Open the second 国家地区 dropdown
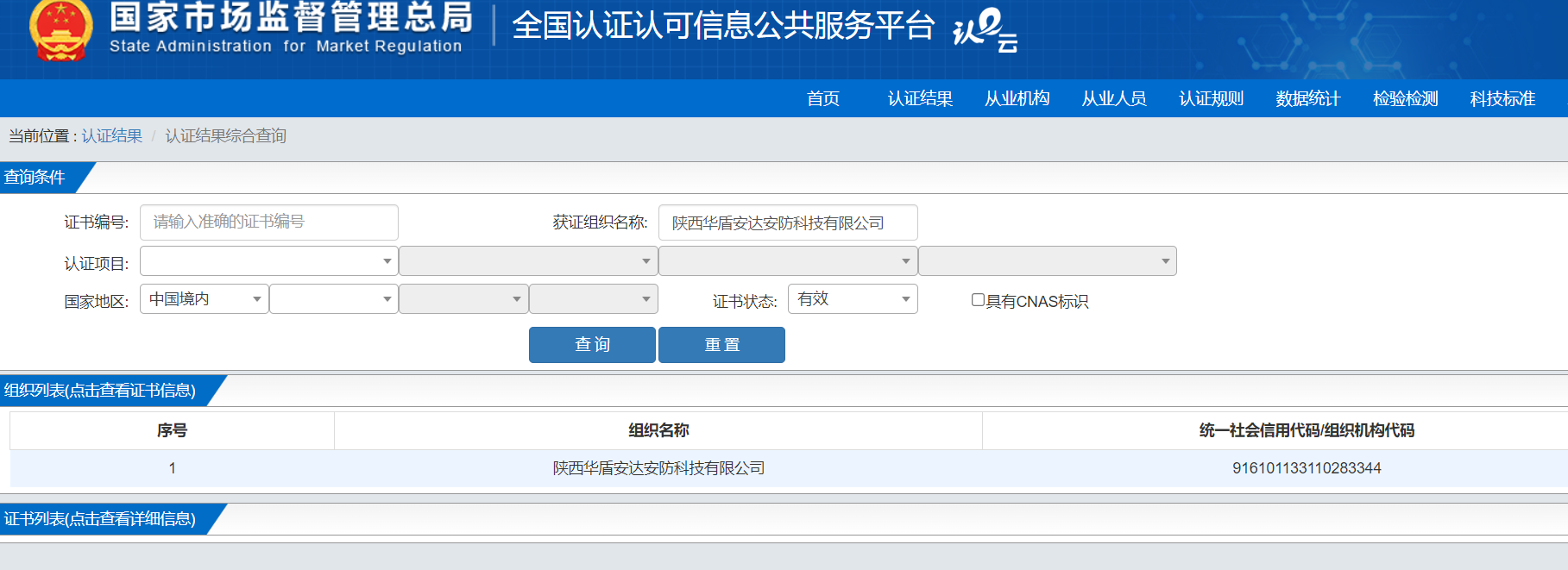Viewport: 1568px width, 570px height. [334, 299]
